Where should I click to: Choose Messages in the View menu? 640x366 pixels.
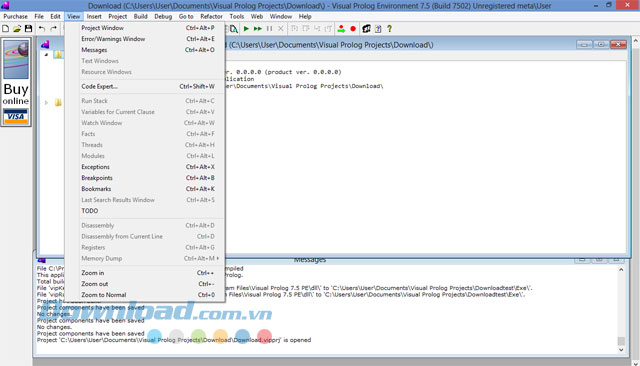[x=145, y=50]
